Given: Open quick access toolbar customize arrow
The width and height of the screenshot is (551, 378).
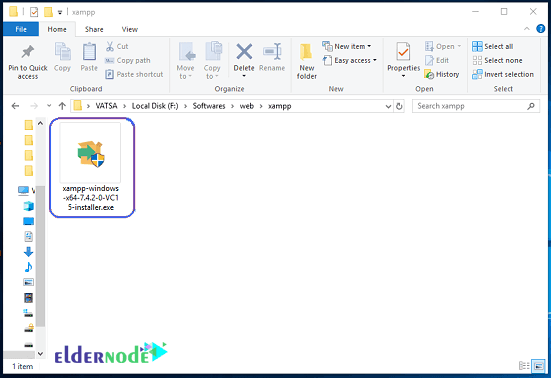Looking at the screenshot, I should coord(60,12).
